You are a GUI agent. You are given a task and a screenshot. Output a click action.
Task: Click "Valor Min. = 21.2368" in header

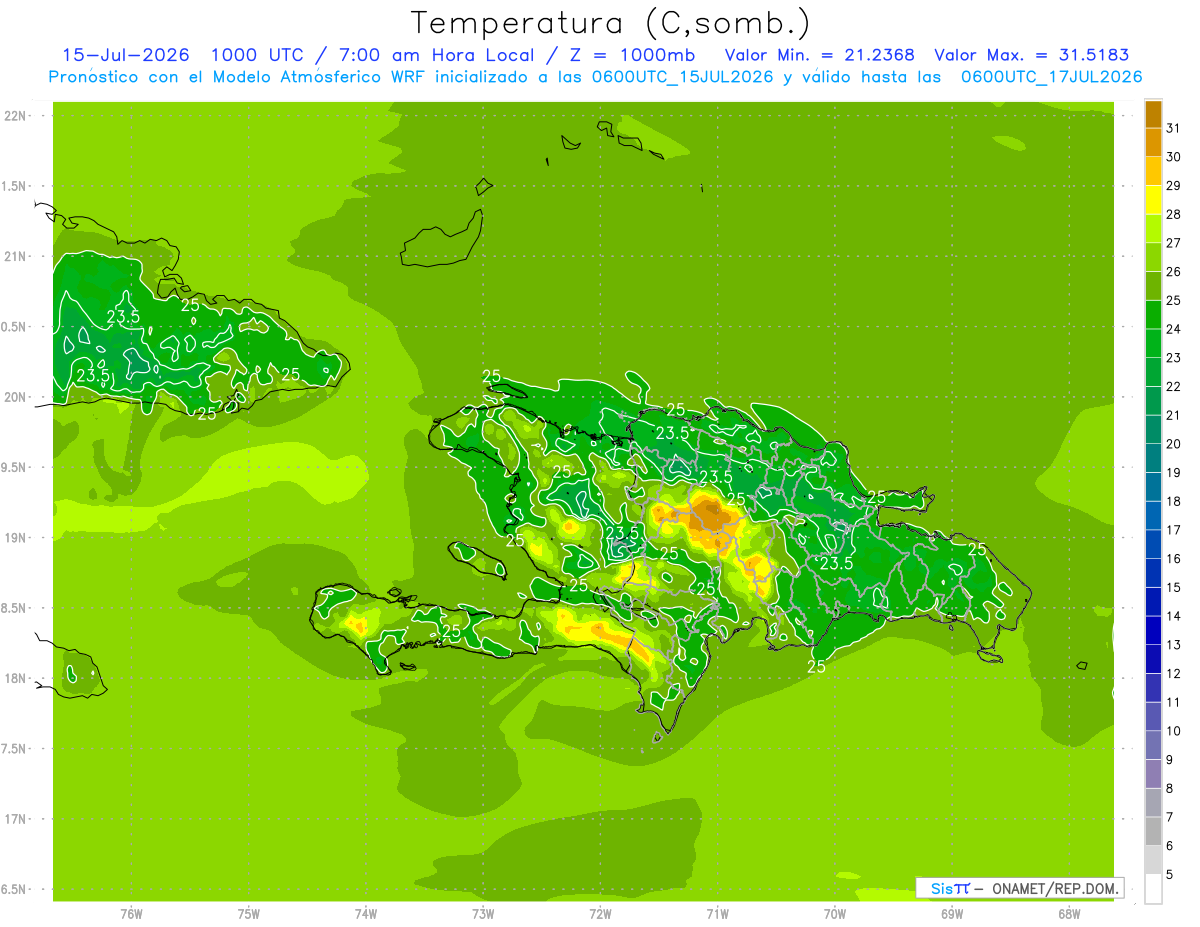[820, 55]
